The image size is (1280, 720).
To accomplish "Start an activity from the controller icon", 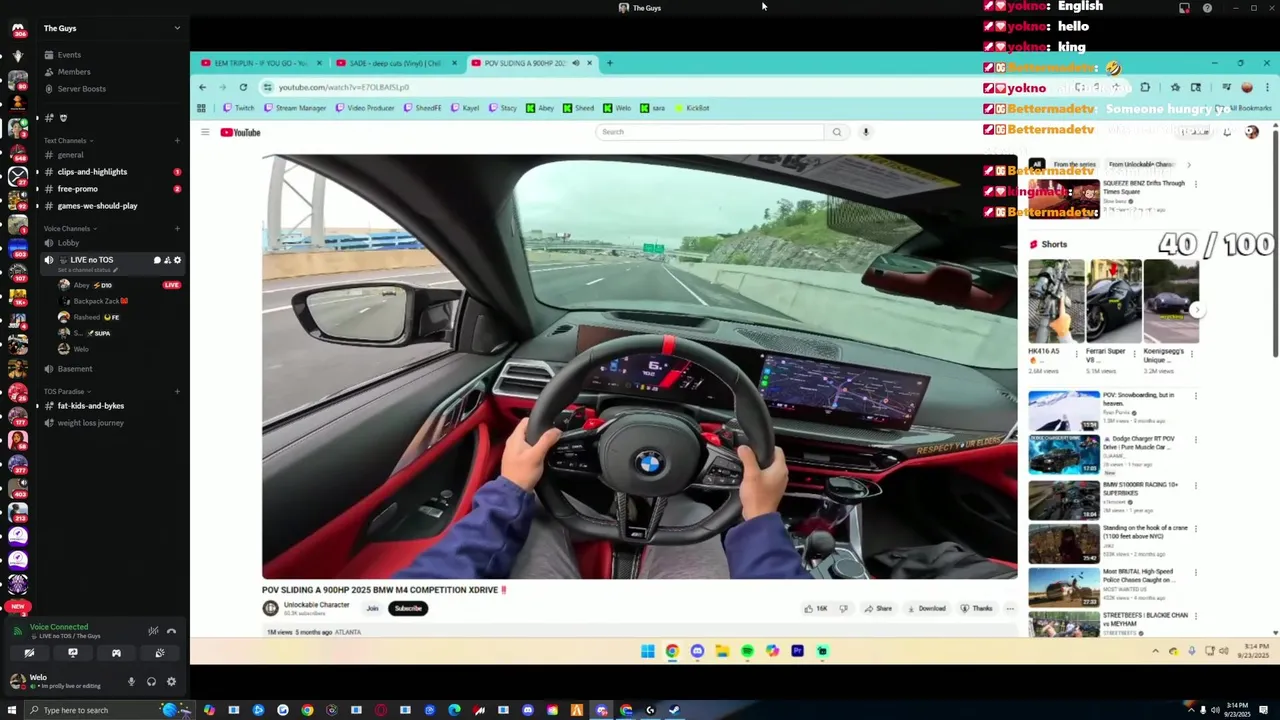I will point(116,653).
